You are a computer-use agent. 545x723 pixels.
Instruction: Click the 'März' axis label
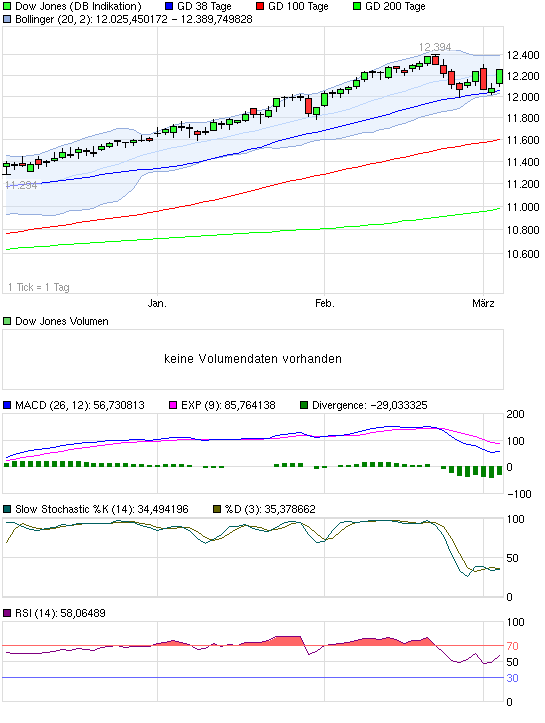pos(483,303)
